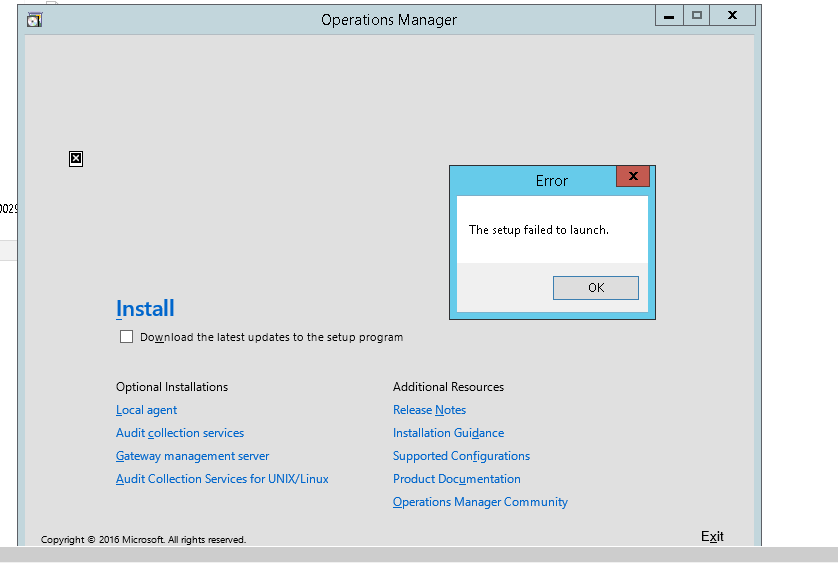Open Audit collection services link
The image size is (838, 563).
coord(180,433)
